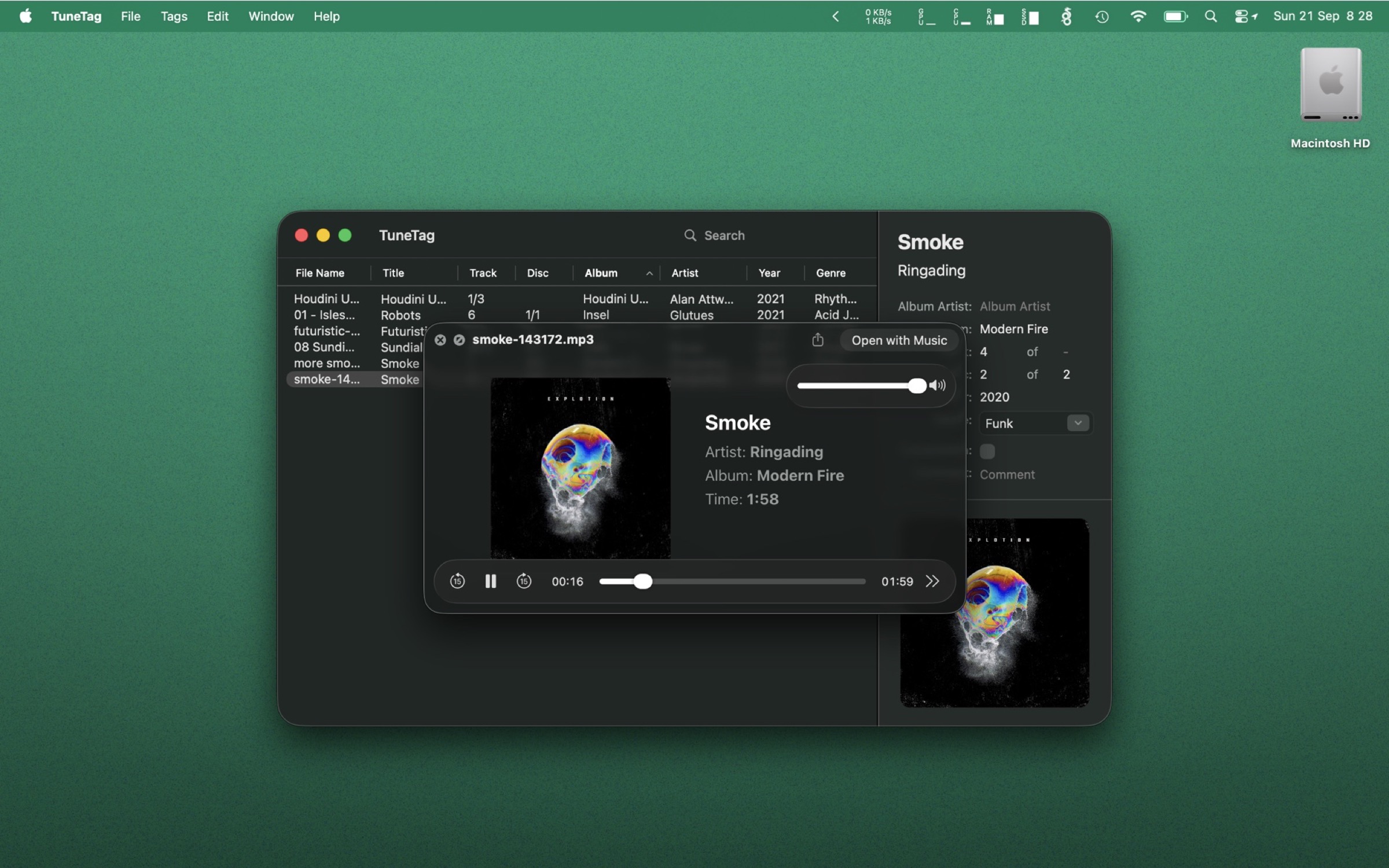
Task: Open the Wi-Fi status menu
Action: coord(1138,16)
